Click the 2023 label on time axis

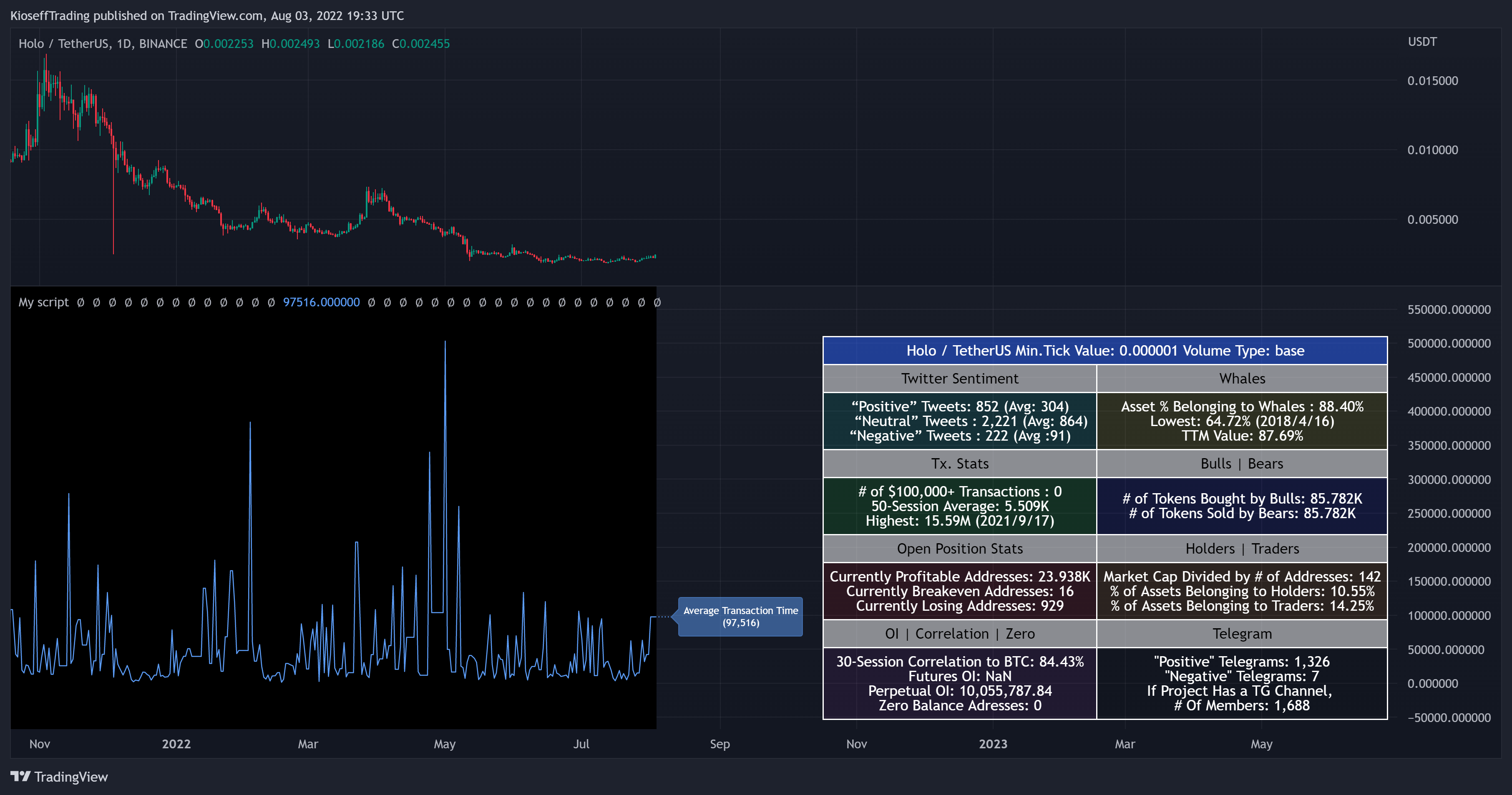[993, 745]
